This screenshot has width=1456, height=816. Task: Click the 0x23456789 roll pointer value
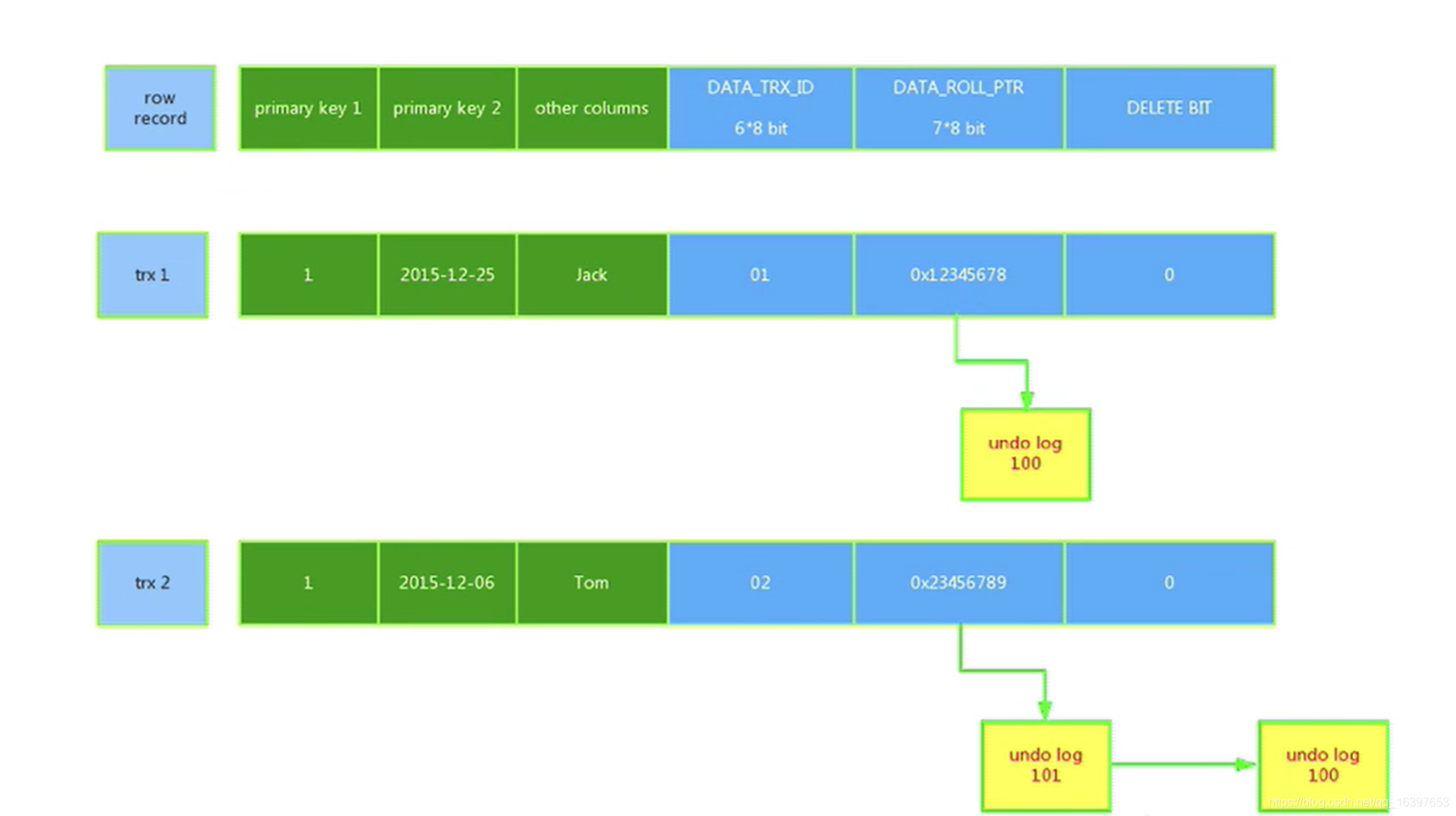tap(958, 582)
